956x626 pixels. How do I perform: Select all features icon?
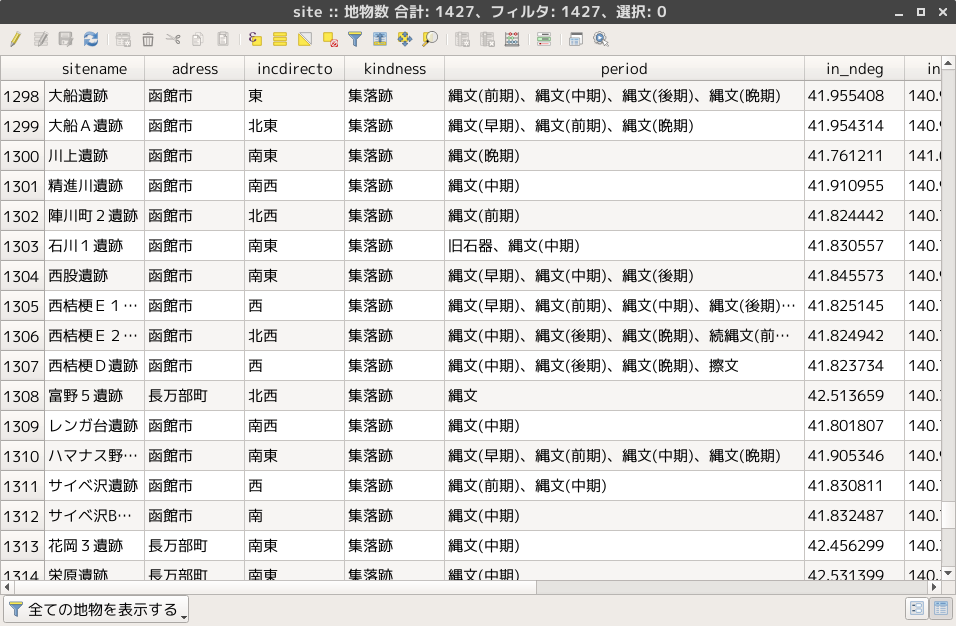[x=280, y=40]
